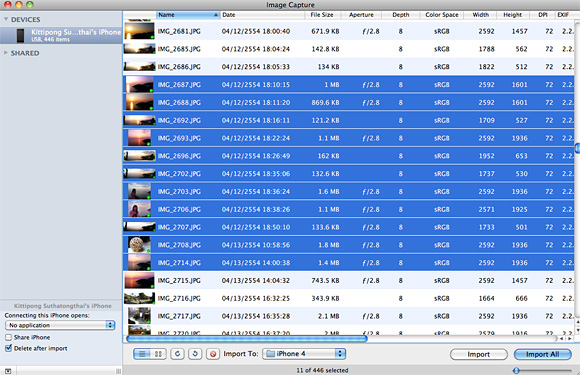Click the red delete button
The width and height of the screenshot is (580, 375).
pyautogui.click(x=213, y=354)
